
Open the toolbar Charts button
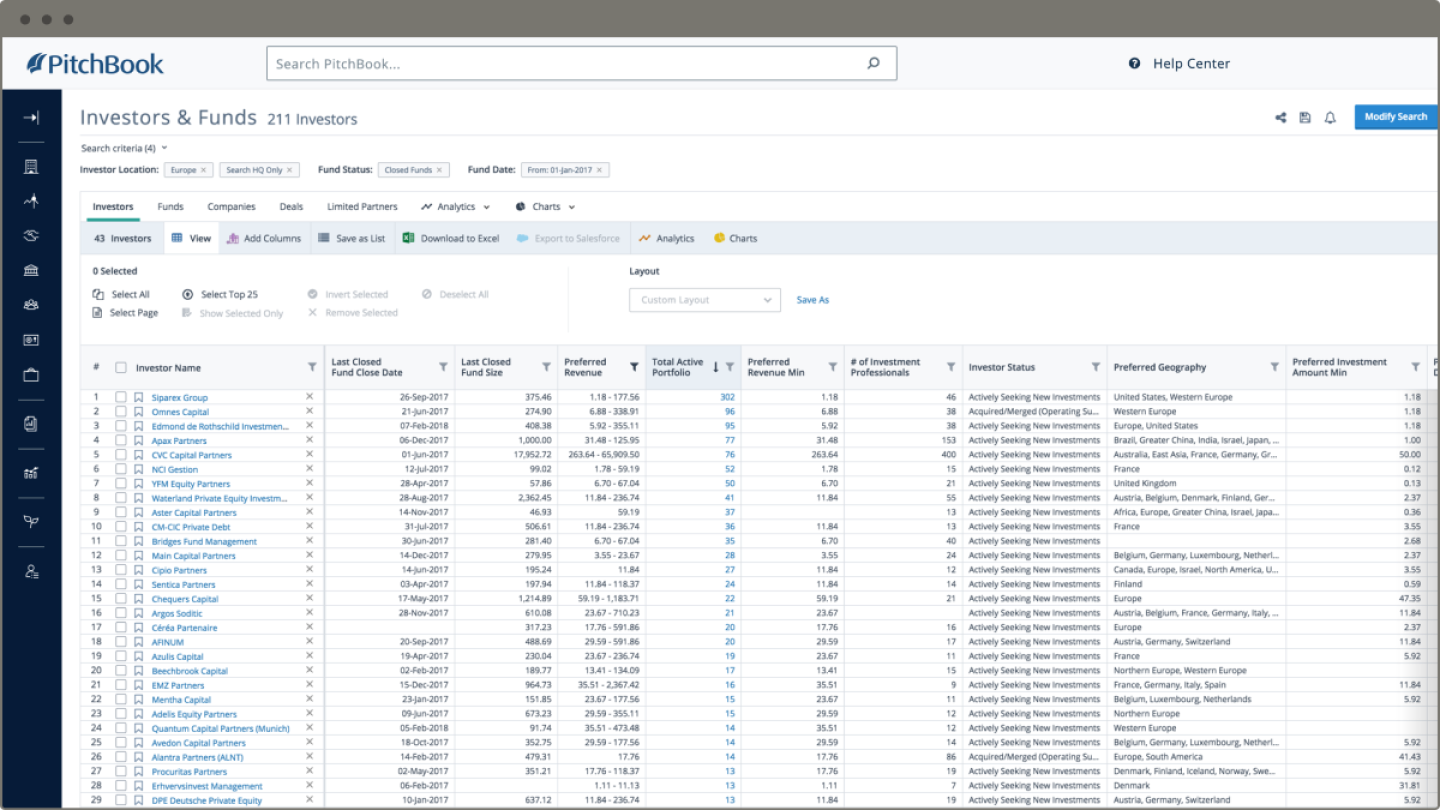click(x=735, y=238)
